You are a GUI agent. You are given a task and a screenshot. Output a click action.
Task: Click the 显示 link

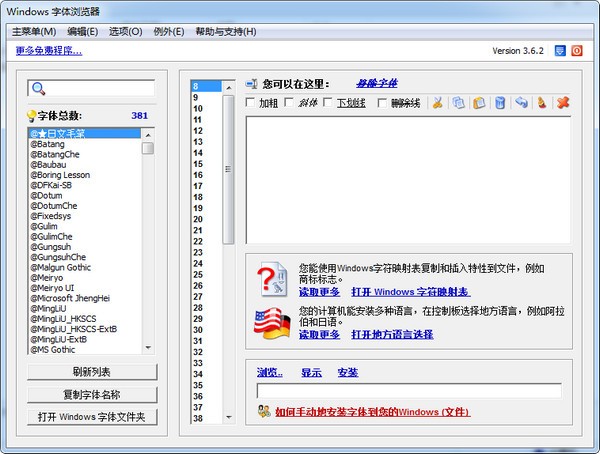pos(311,372)
